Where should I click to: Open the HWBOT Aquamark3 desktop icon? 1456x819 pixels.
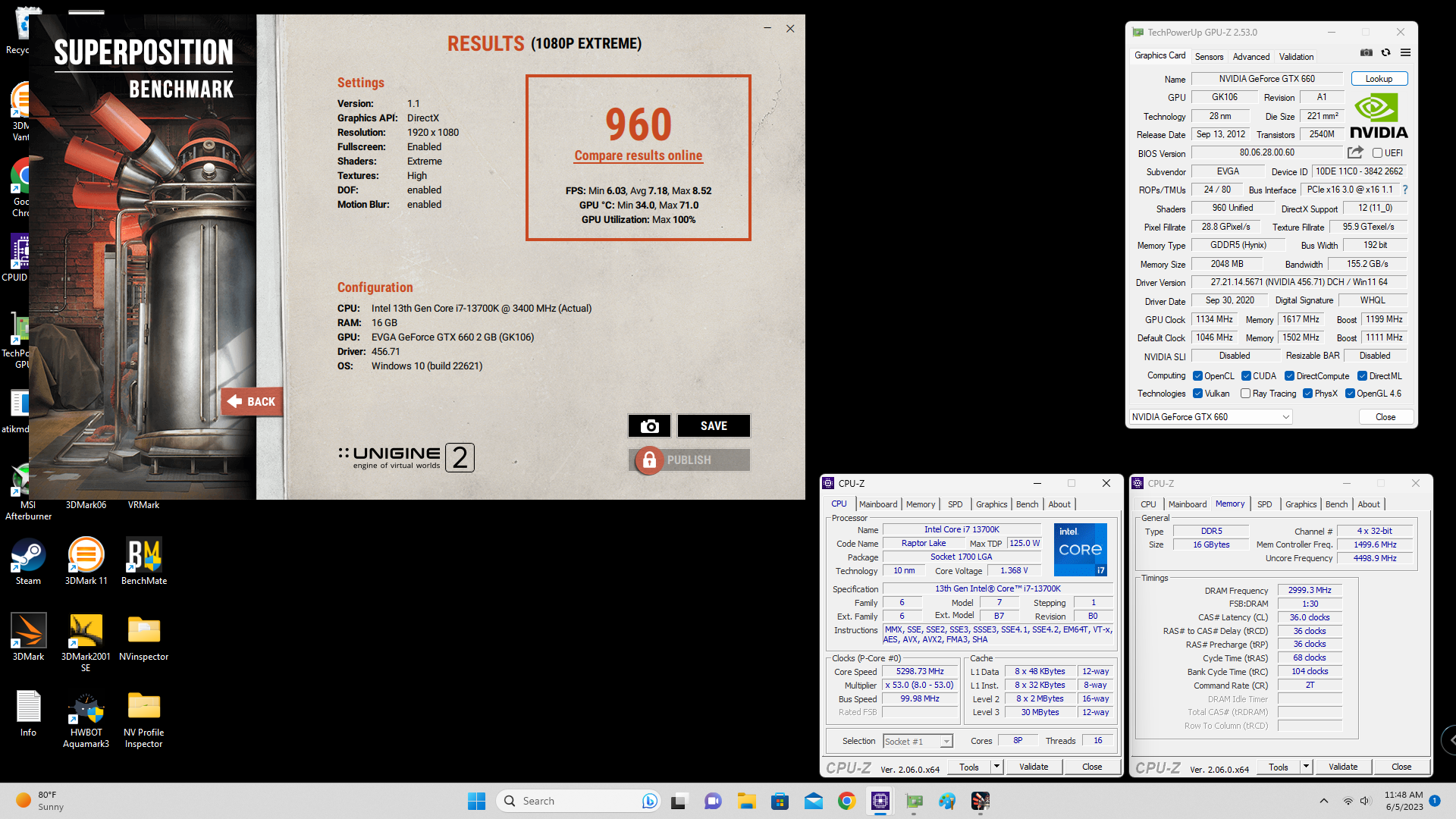point(86,719)
